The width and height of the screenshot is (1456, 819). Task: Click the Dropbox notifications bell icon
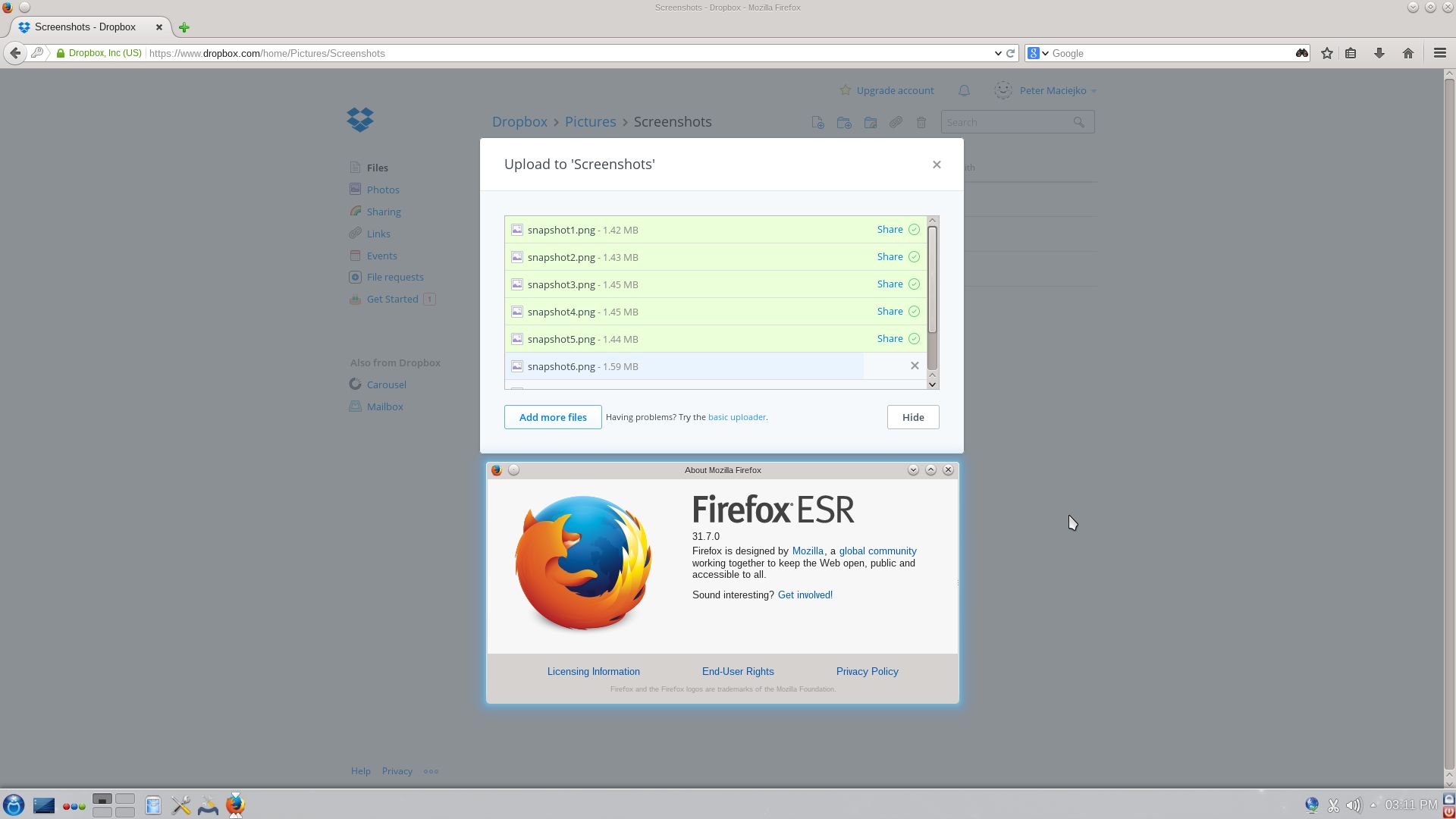pyautogui.click(x=964, y=90)
